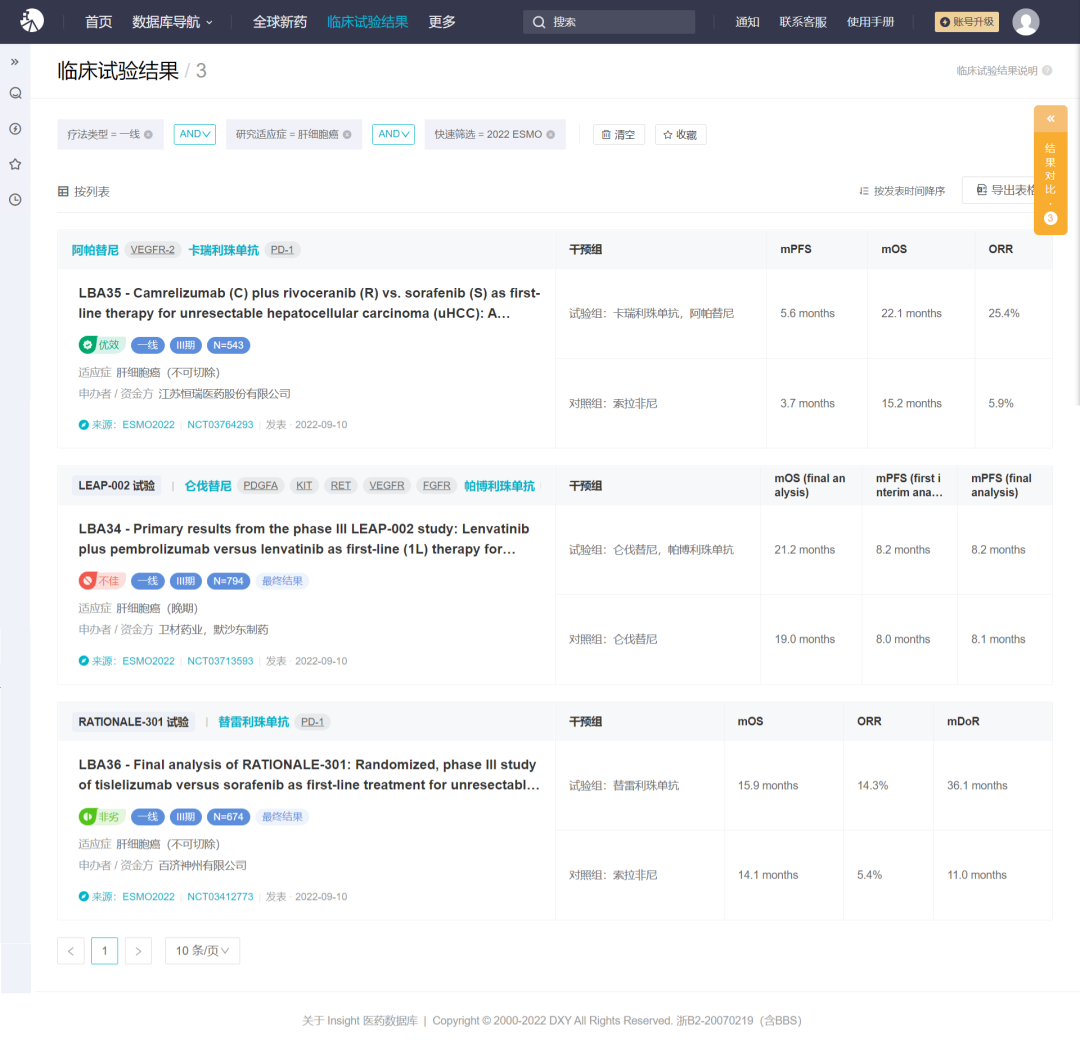Remove the 疗法类型 = 一线 filter
The height and width of the screenshot is (1049, 1080).
148,134
